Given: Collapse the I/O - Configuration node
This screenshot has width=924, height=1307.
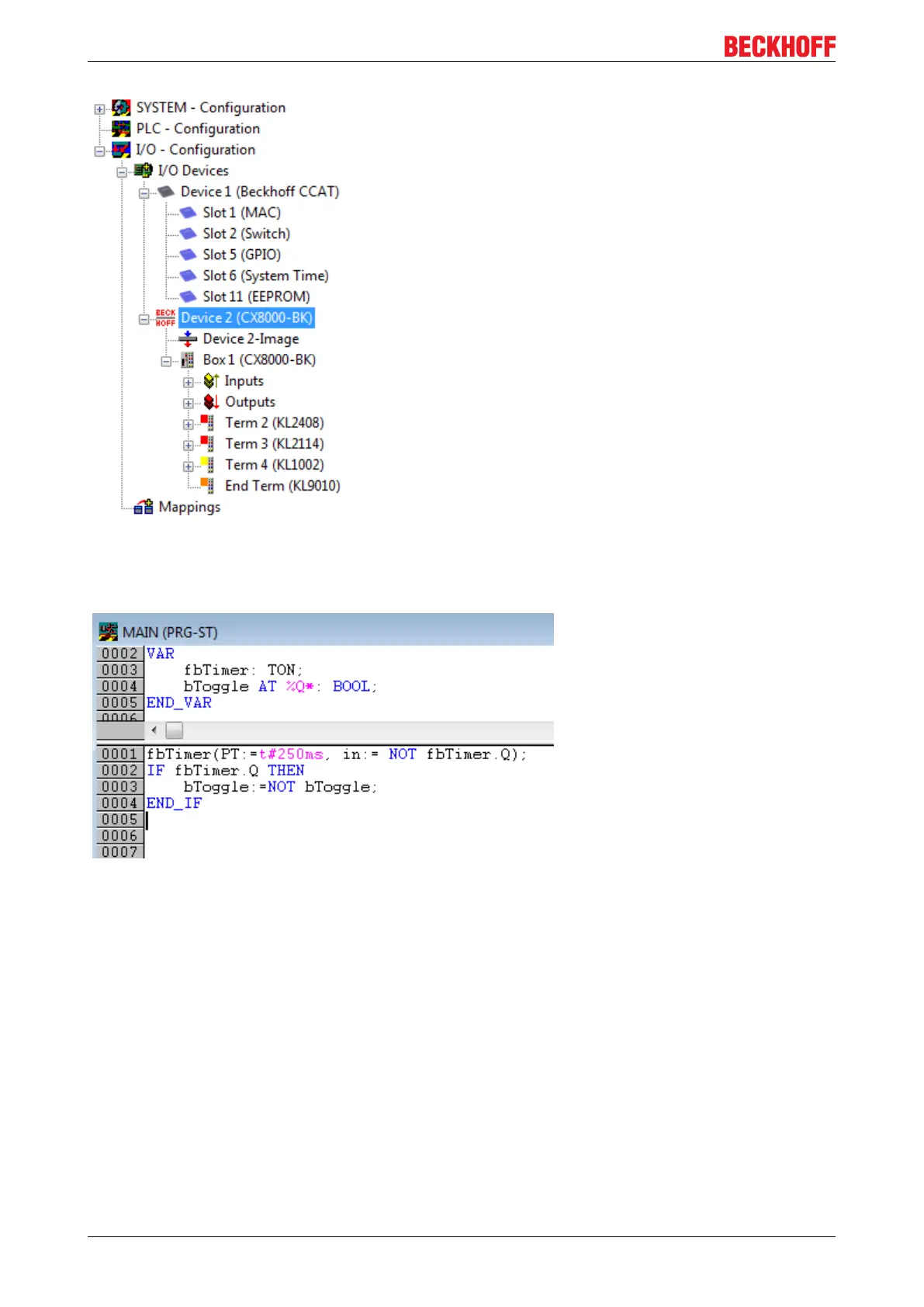Looking at the screenshot, I should pyautogui.click(x=99, y=151).
